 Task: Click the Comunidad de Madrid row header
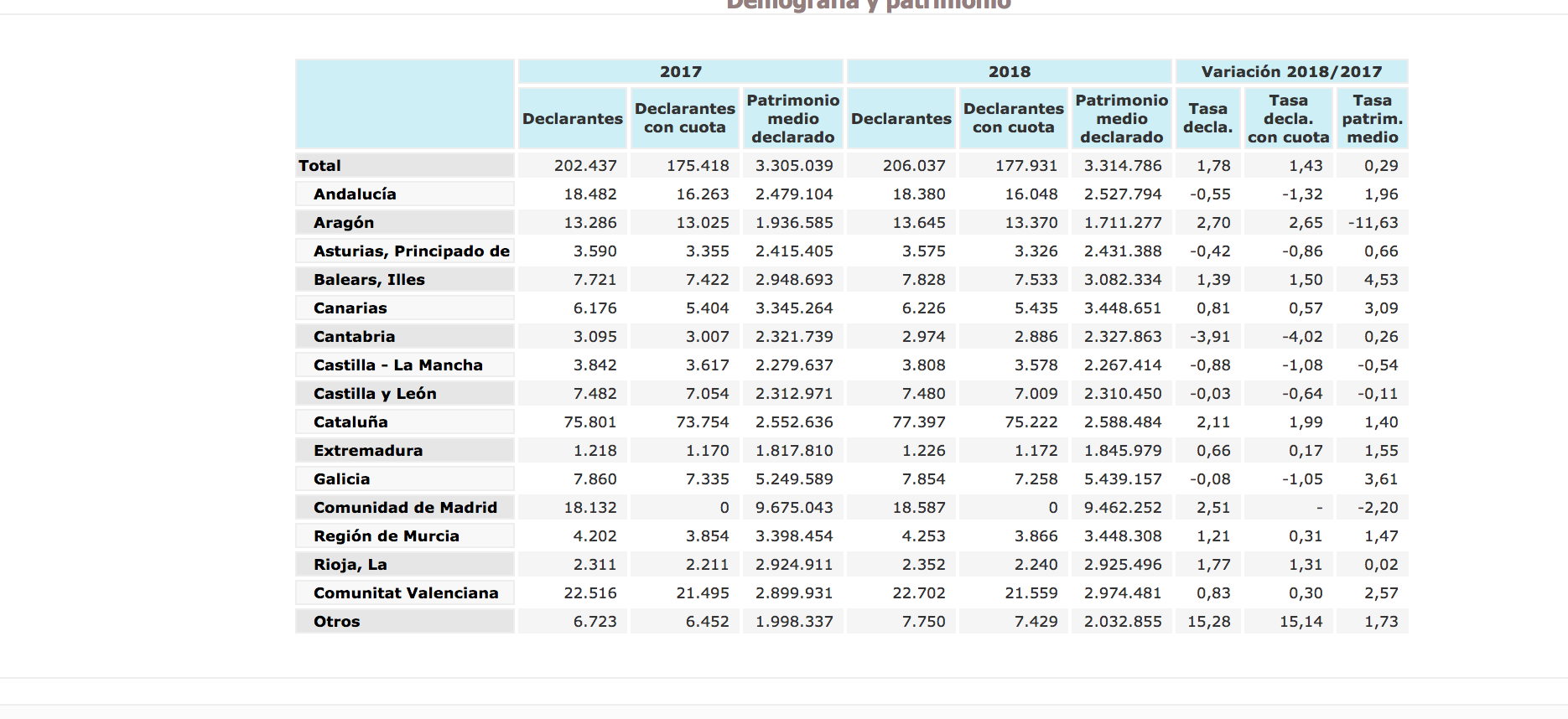click(405, 508)
